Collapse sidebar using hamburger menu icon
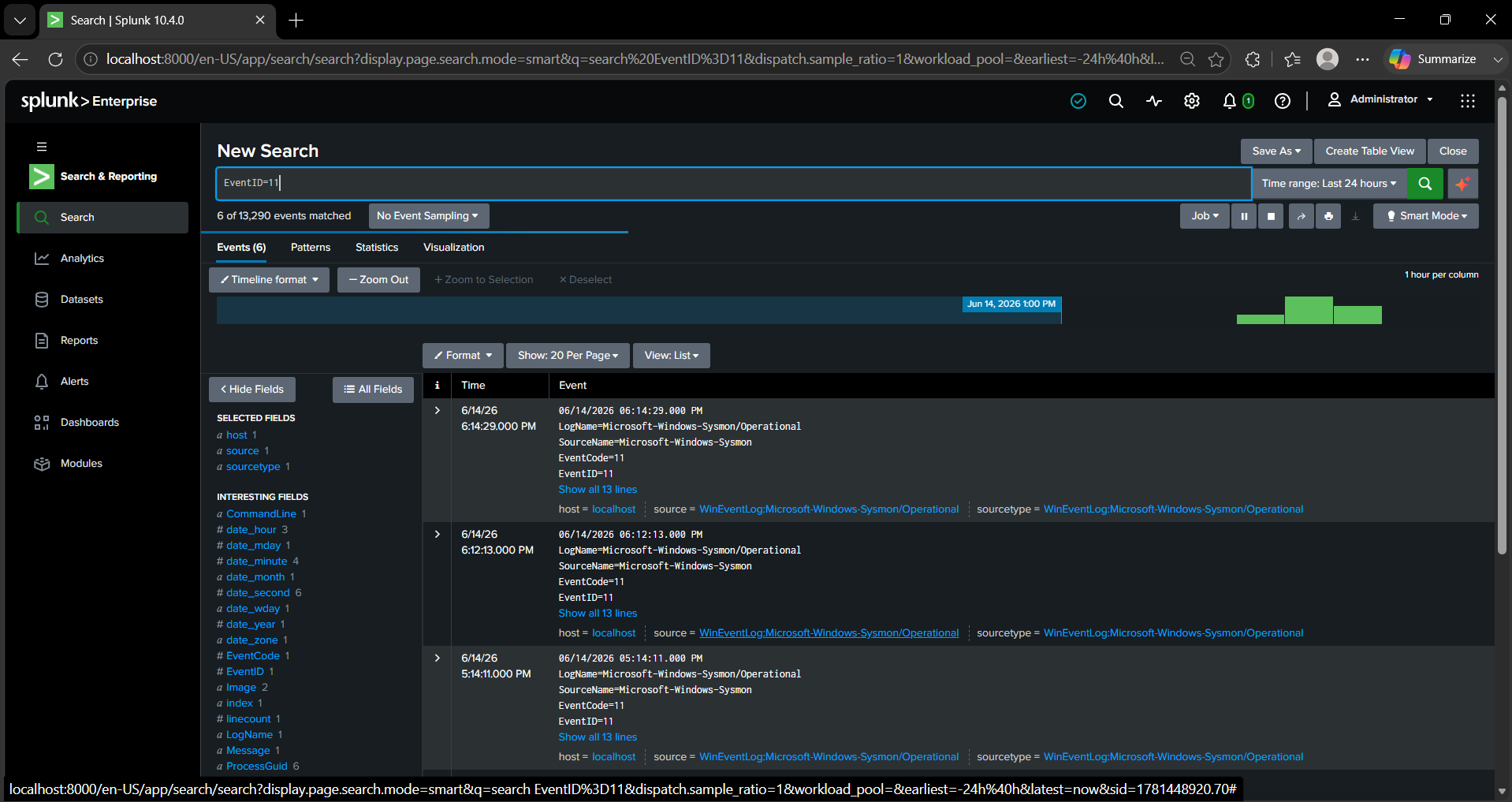This screenshot has height=802, width=1512. tap(42, 147)
